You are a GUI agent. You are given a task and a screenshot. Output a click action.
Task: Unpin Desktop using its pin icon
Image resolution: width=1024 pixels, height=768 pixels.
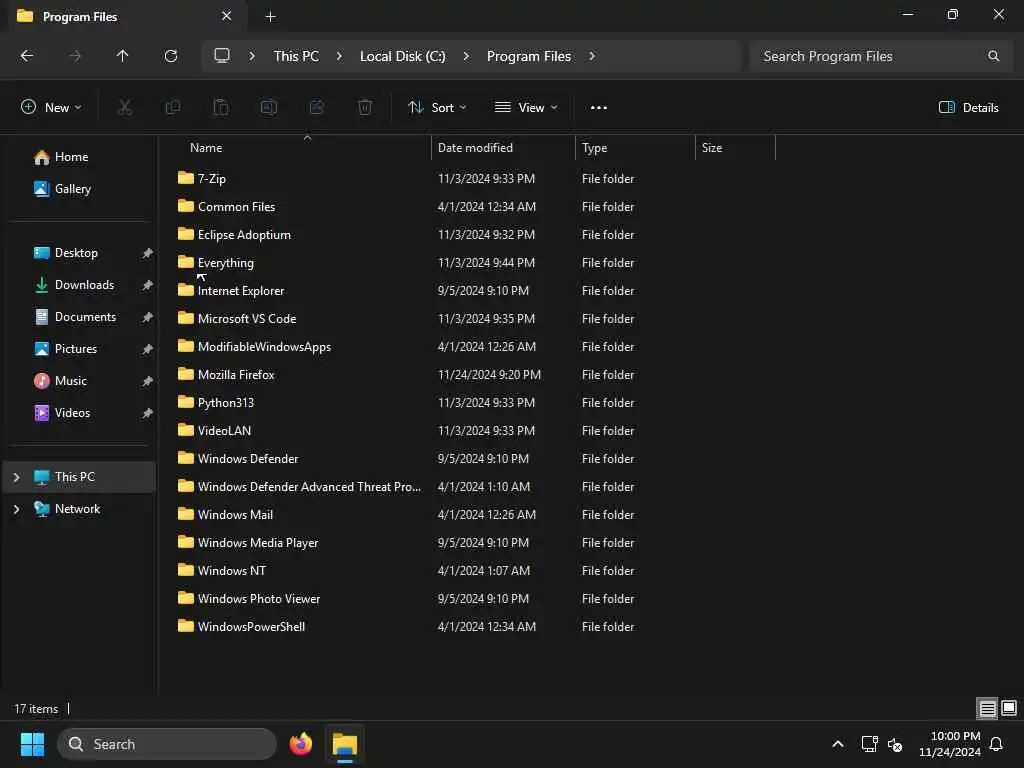(148, 253)
